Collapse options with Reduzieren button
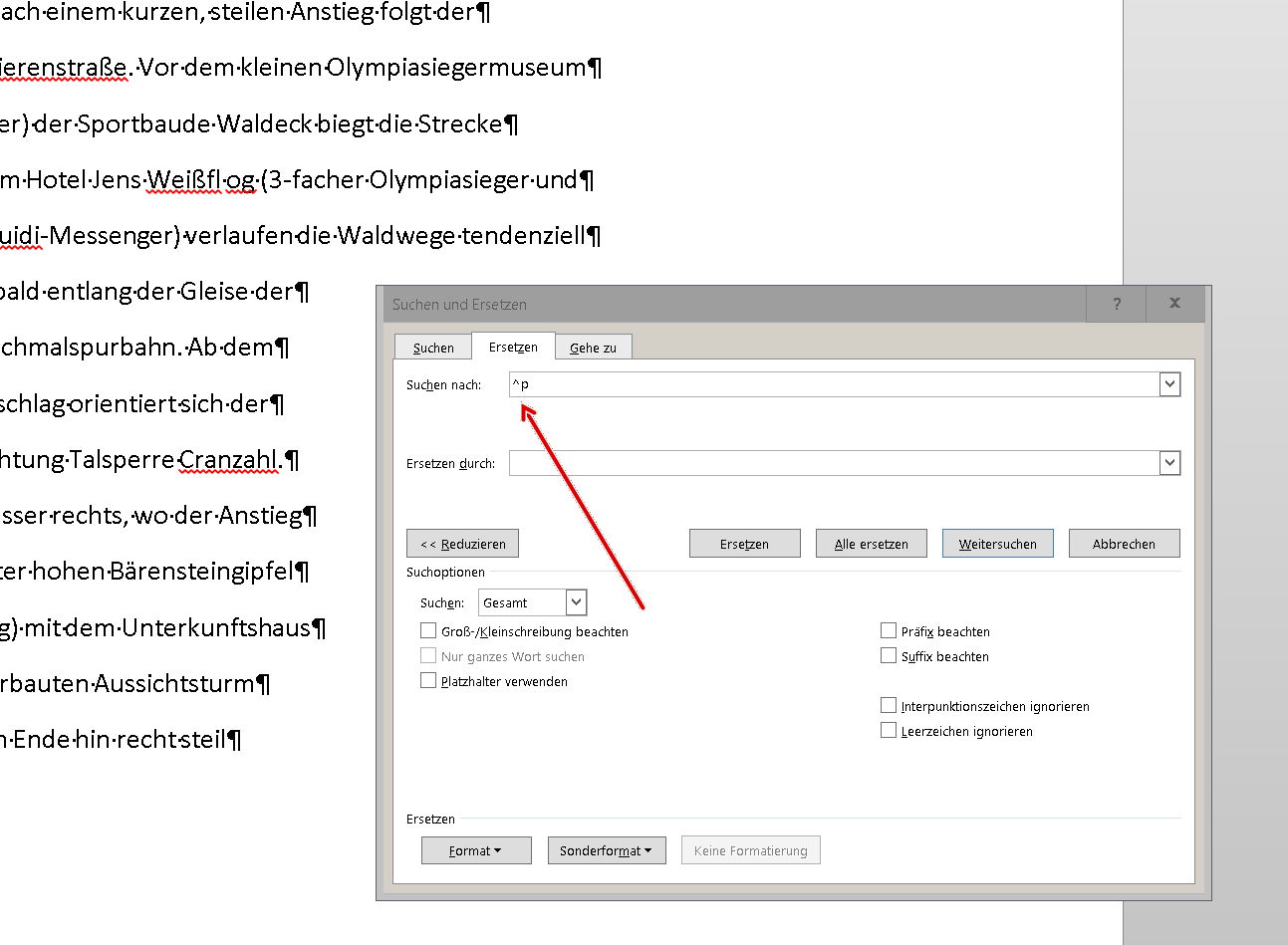This screenshot has height=945, width=1288. [x=462, y=544]
